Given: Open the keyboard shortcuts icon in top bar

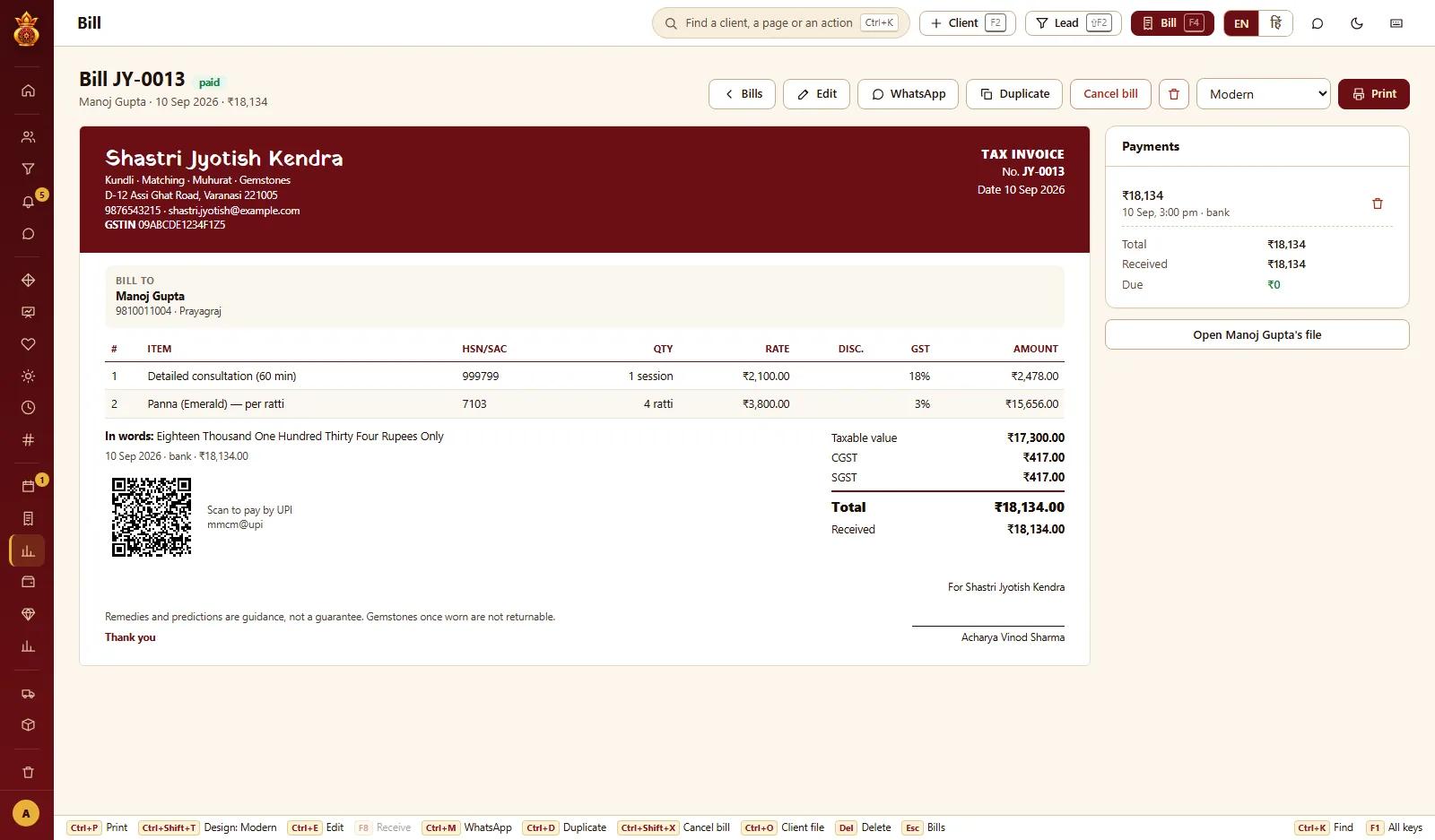Looking at the screenshot, I should tap(1396, 23).
